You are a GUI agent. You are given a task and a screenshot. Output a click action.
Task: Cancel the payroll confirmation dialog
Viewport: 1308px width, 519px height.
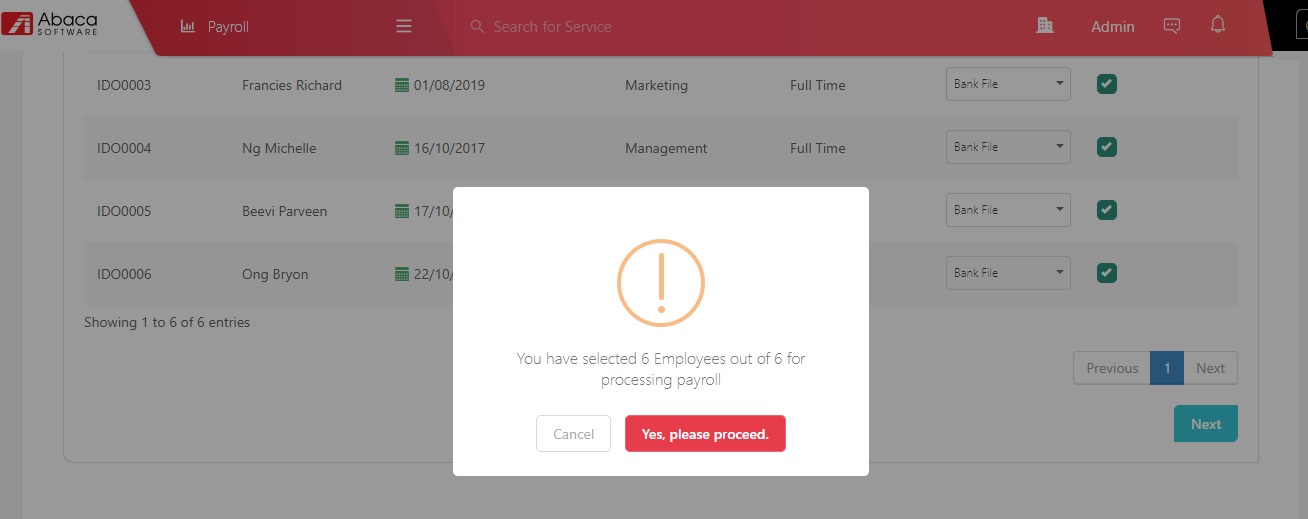pos(573,434)
